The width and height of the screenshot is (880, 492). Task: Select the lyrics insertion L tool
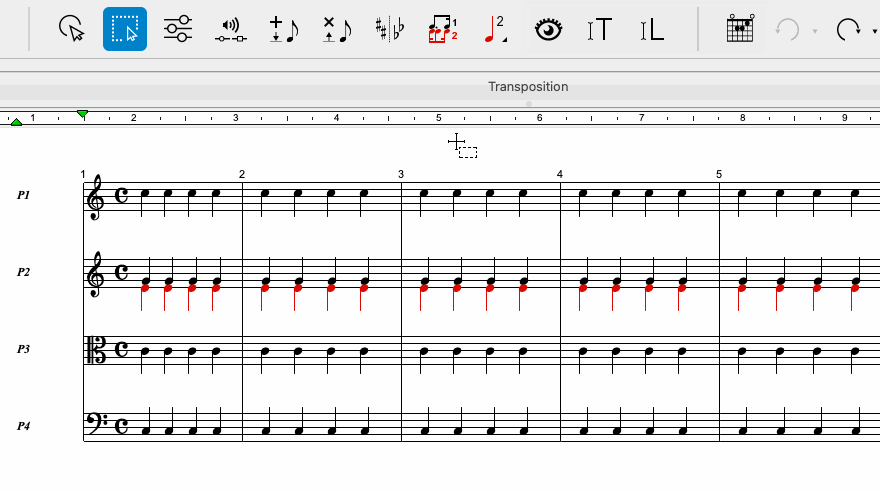click(652, 29)
